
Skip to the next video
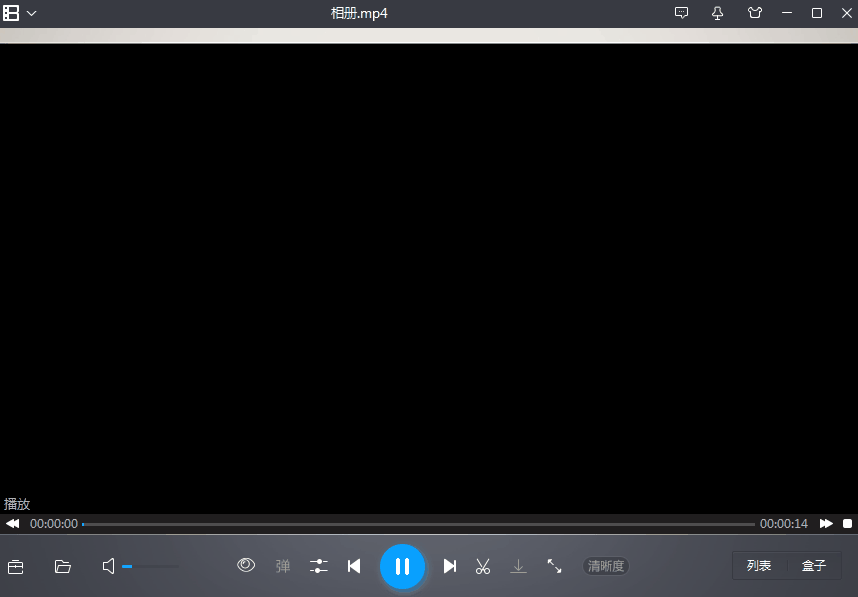[450, 566]
